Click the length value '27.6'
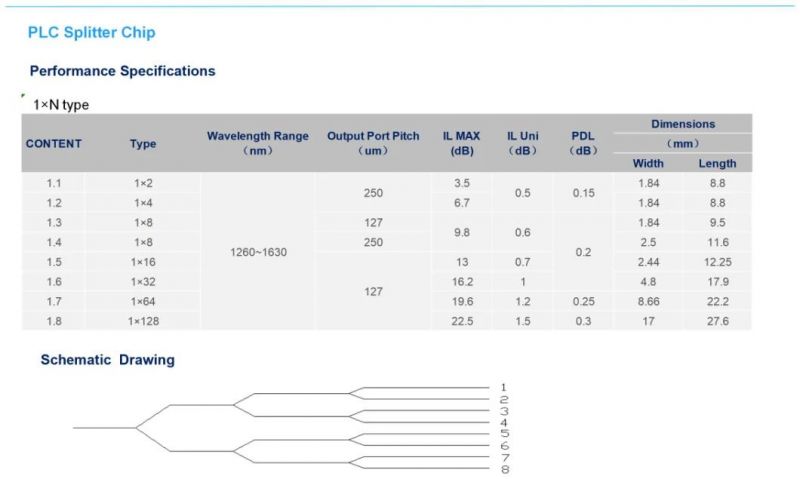The width and height of the screenshot is (800, 479). point(717,321)
